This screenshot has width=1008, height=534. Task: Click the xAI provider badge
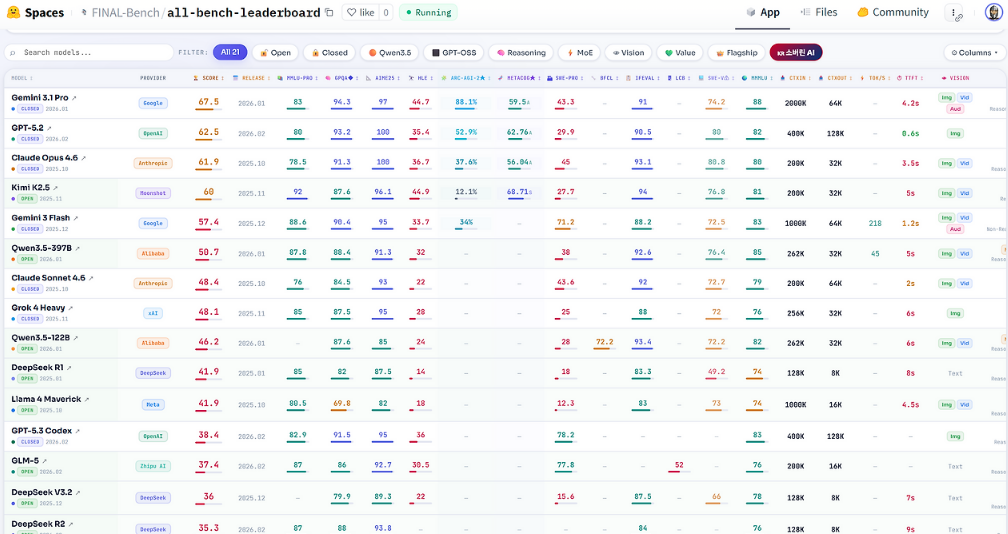[x=153, y=313]
